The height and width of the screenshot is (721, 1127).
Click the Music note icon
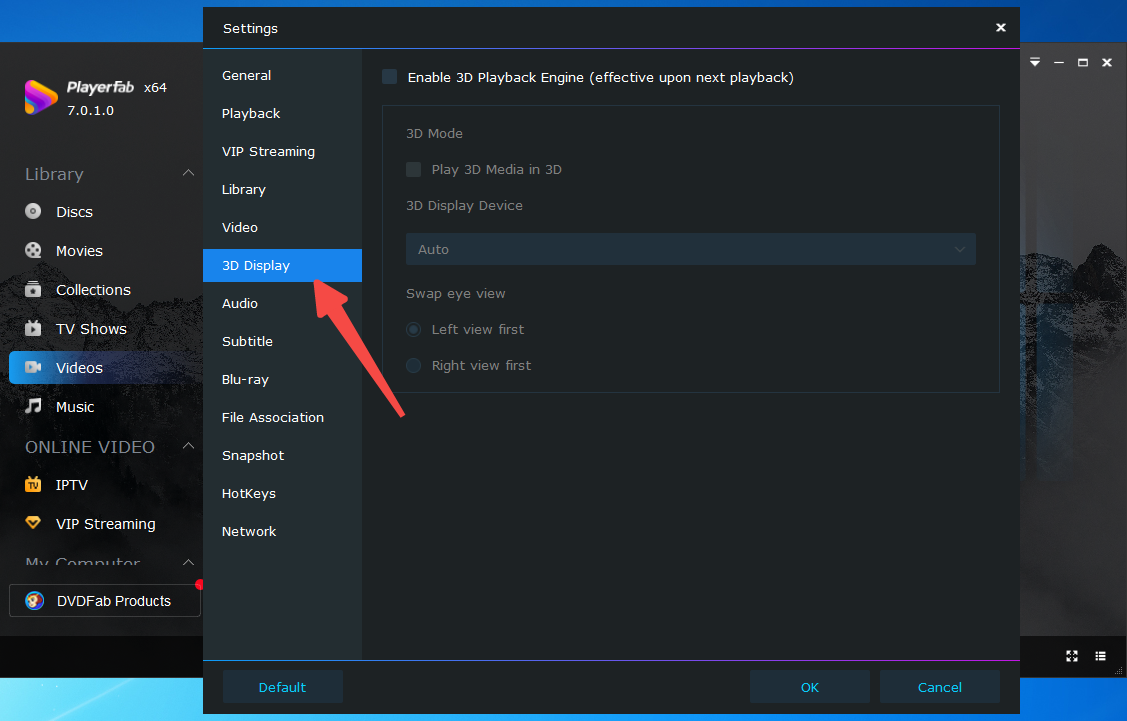(x=33, y=406)
